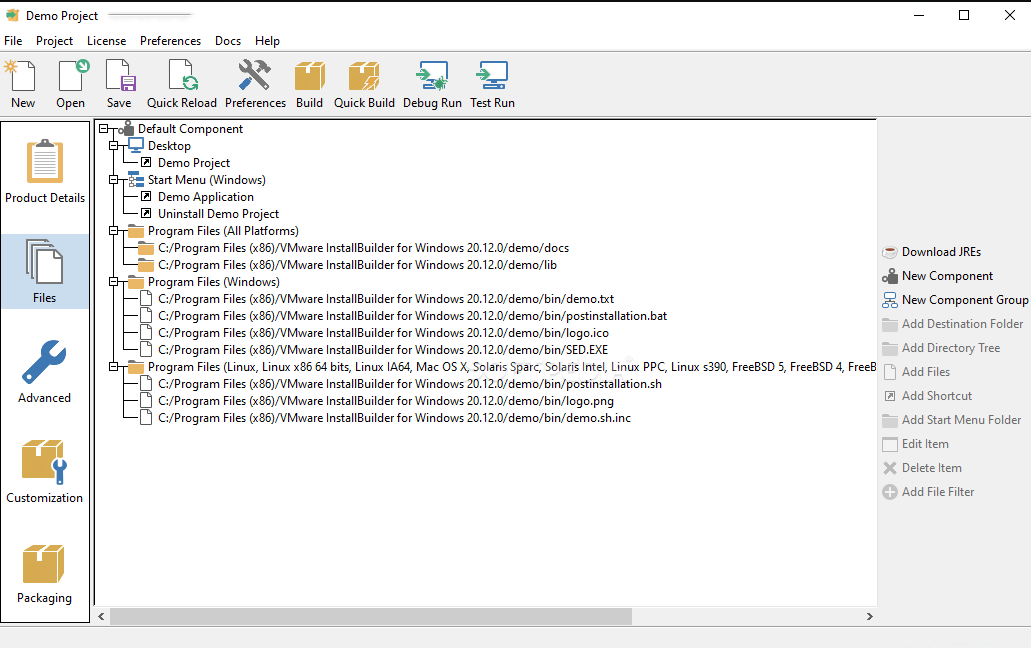Select the demo/docs folder entry
1031x648 pixels.
(x=364, y=248)
